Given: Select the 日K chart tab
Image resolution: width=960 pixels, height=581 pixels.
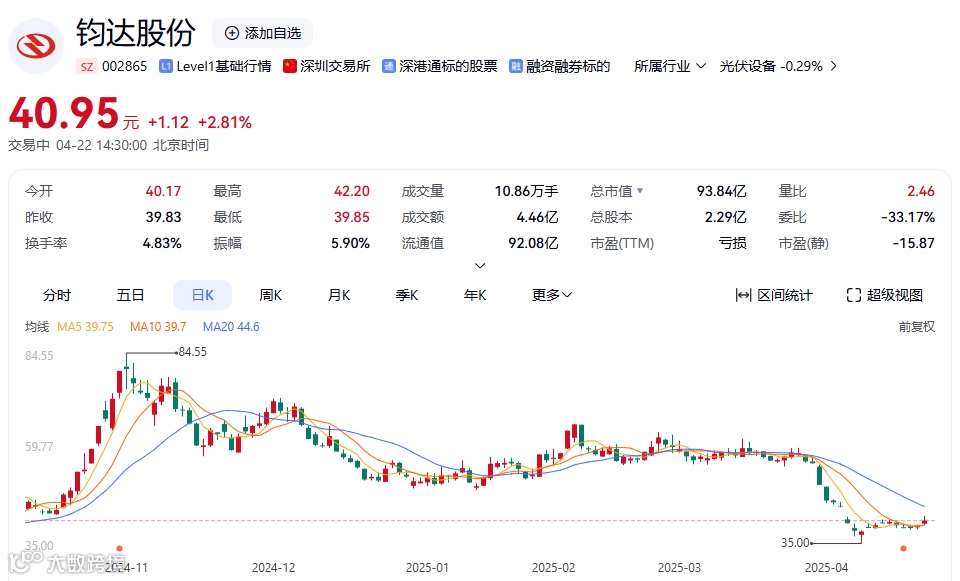Looking at the screenshot, I should click(x=203, y=295).
